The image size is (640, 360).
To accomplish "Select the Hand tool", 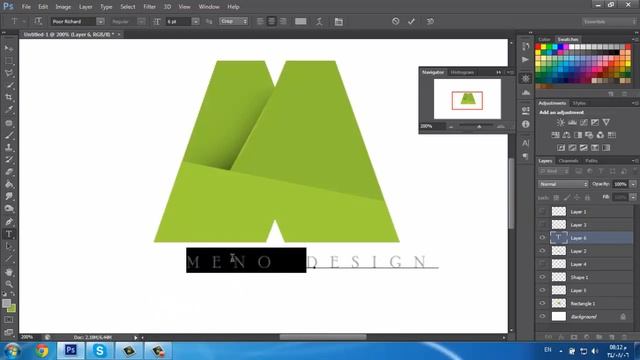I will pyautogui.click(x=9, y=272).
